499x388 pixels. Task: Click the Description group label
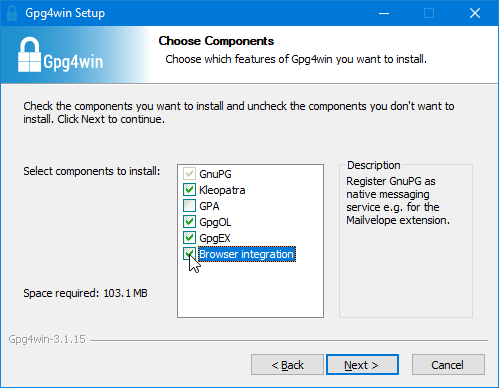coord(374,165)
